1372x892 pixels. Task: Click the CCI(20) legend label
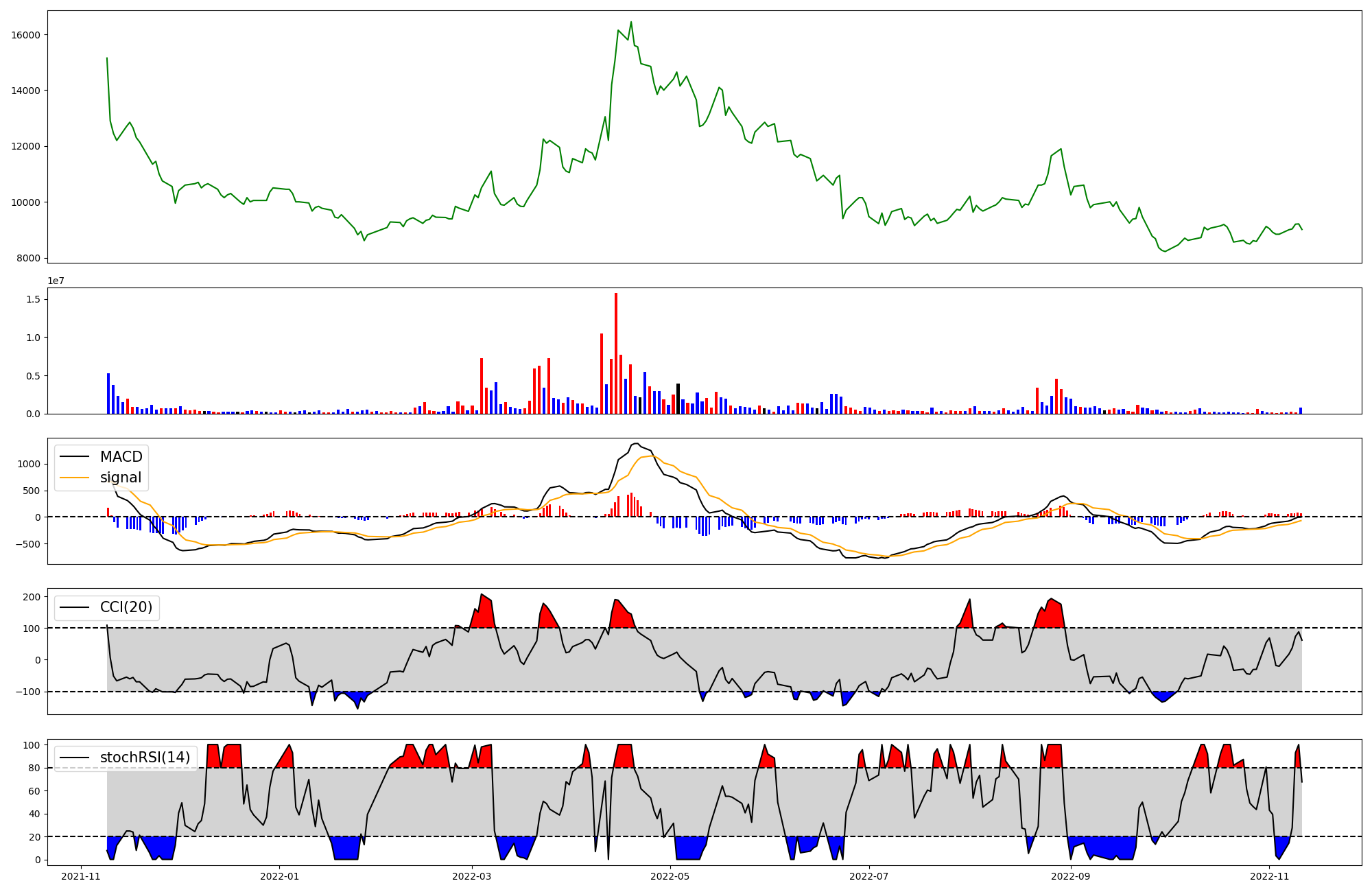coord(126,607)
